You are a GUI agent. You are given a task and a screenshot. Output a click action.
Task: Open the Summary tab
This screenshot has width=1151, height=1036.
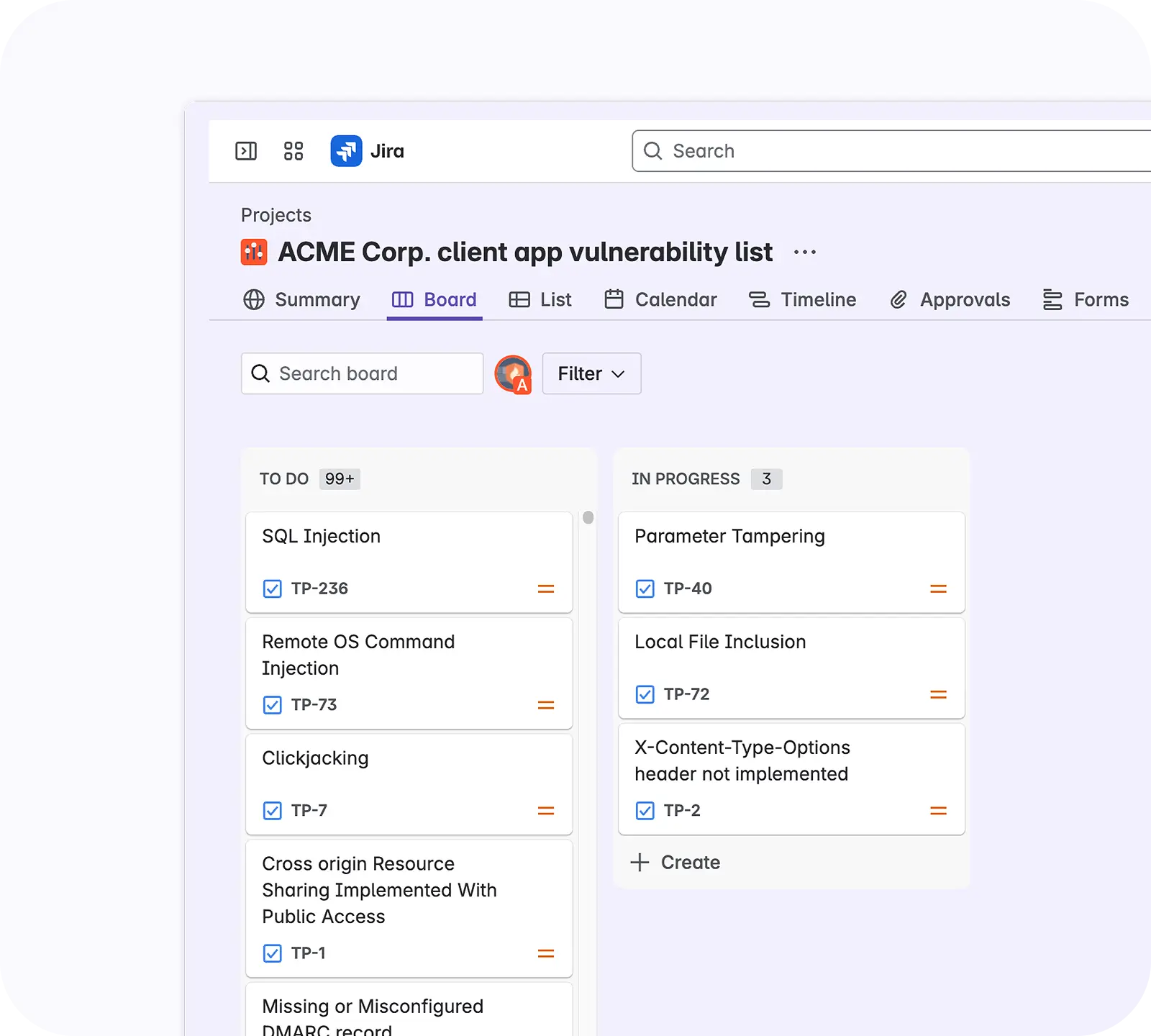(301, 299)
